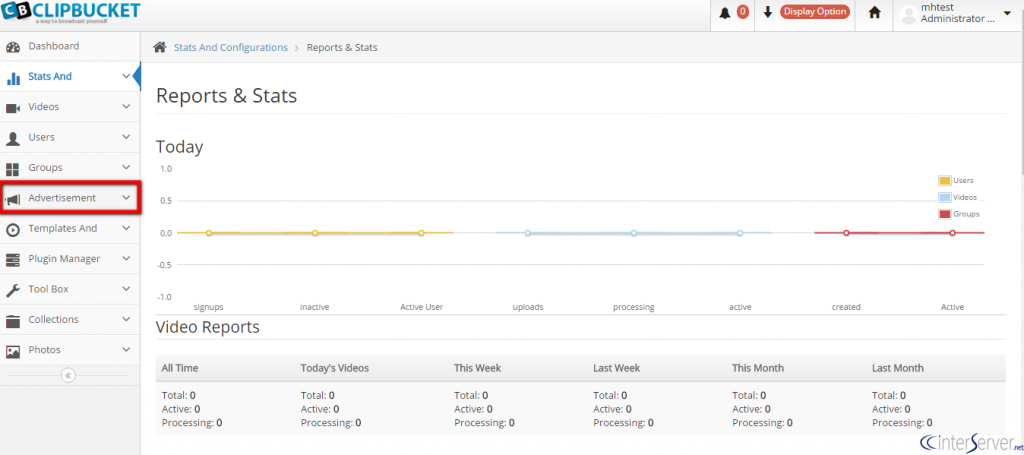Select Stats And in sidebar
This screenshot has width=1024, height=455.
pos(70,76)
